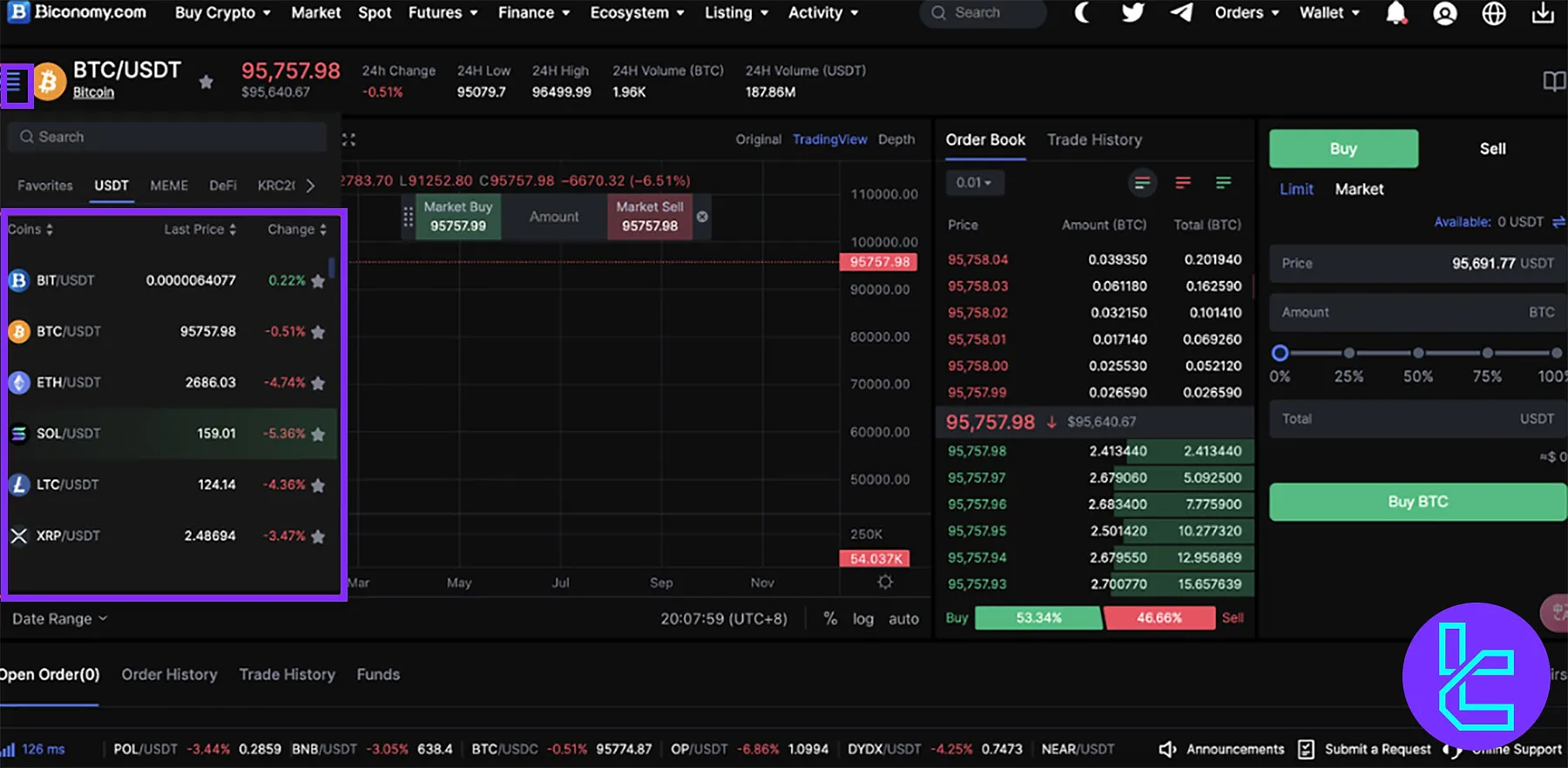This screenshot has height=768, width=1568.
Task: Expand the Buy Crypto menu
Action: pyautogui.click(x=223, y=13)
